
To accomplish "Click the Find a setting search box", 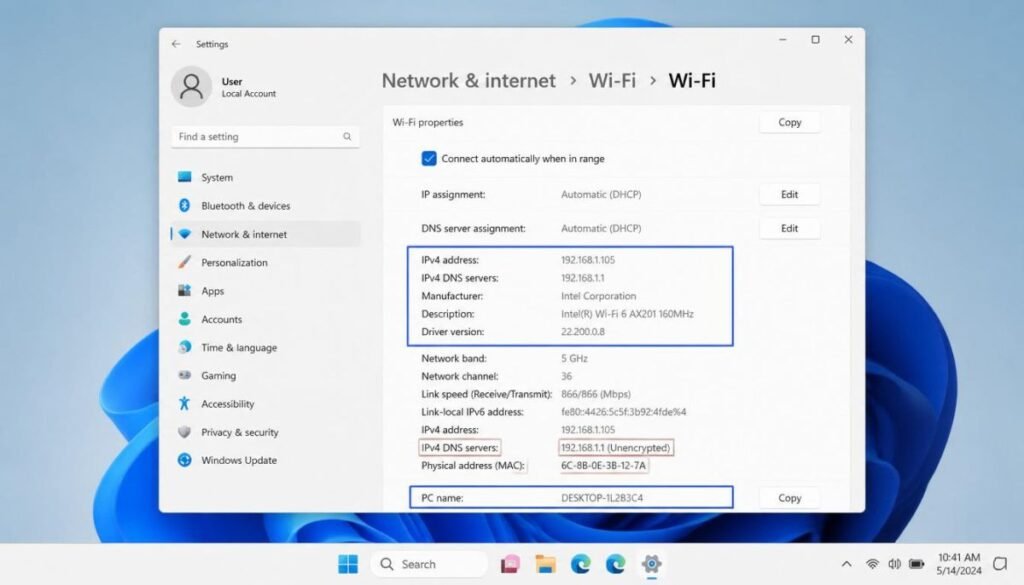I will point(265,136).
